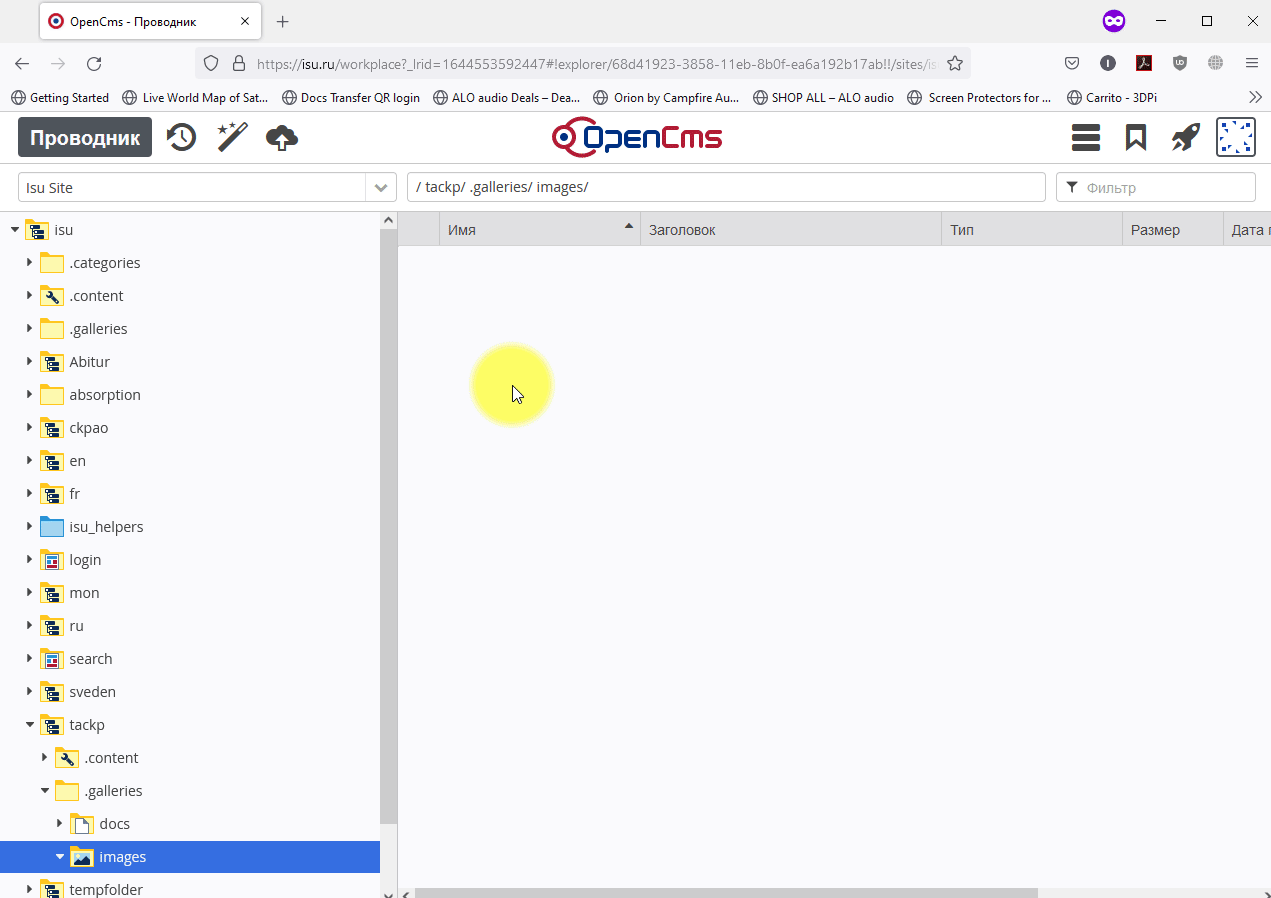This screenshot has height=898, width=1271.
Task: Click the horizontal scrollbar at bottom
Action: 726,892
